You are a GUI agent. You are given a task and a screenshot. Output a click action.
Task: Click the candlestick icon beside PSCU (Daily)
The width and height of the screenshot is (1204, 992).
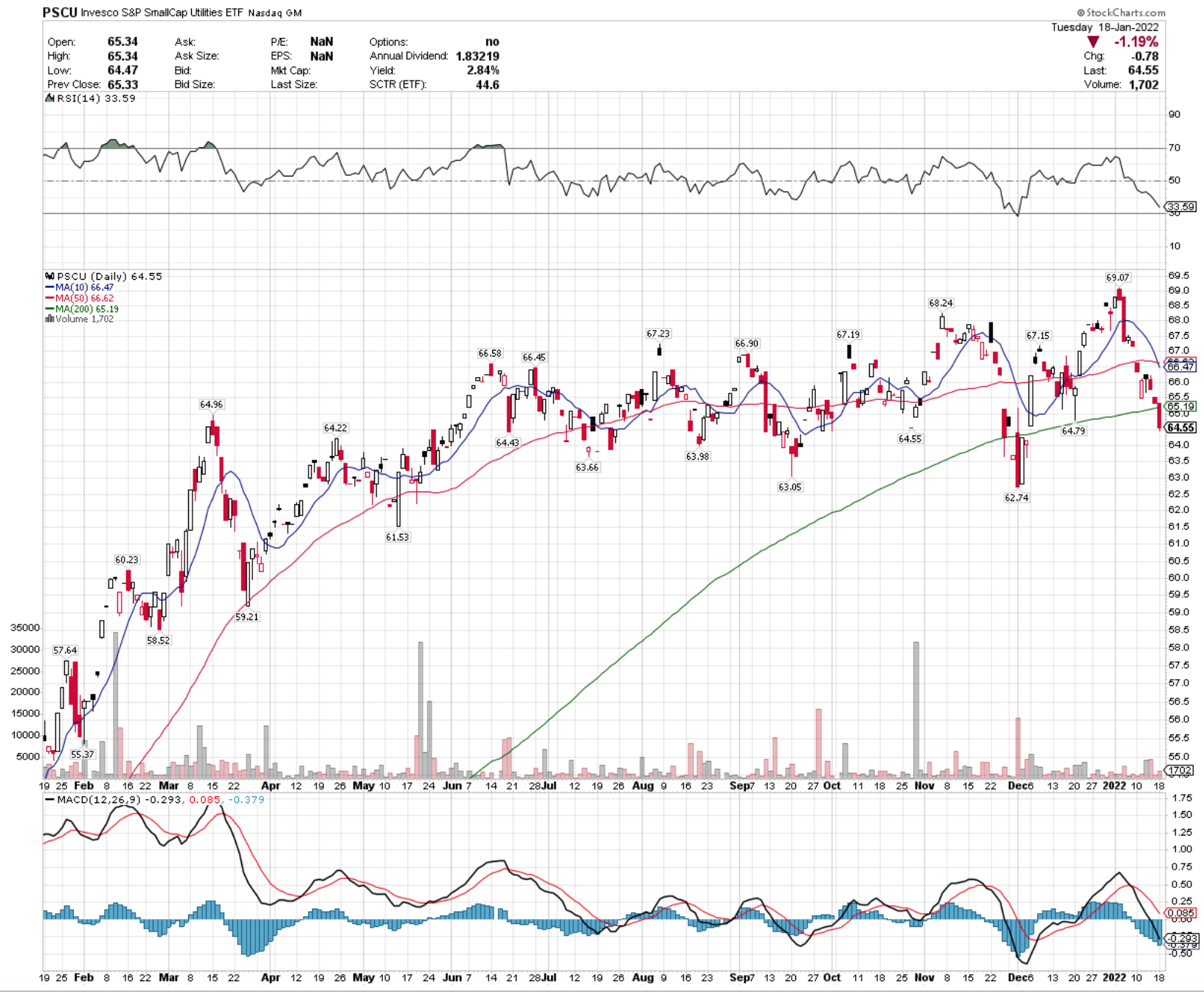tap(50, 276)
